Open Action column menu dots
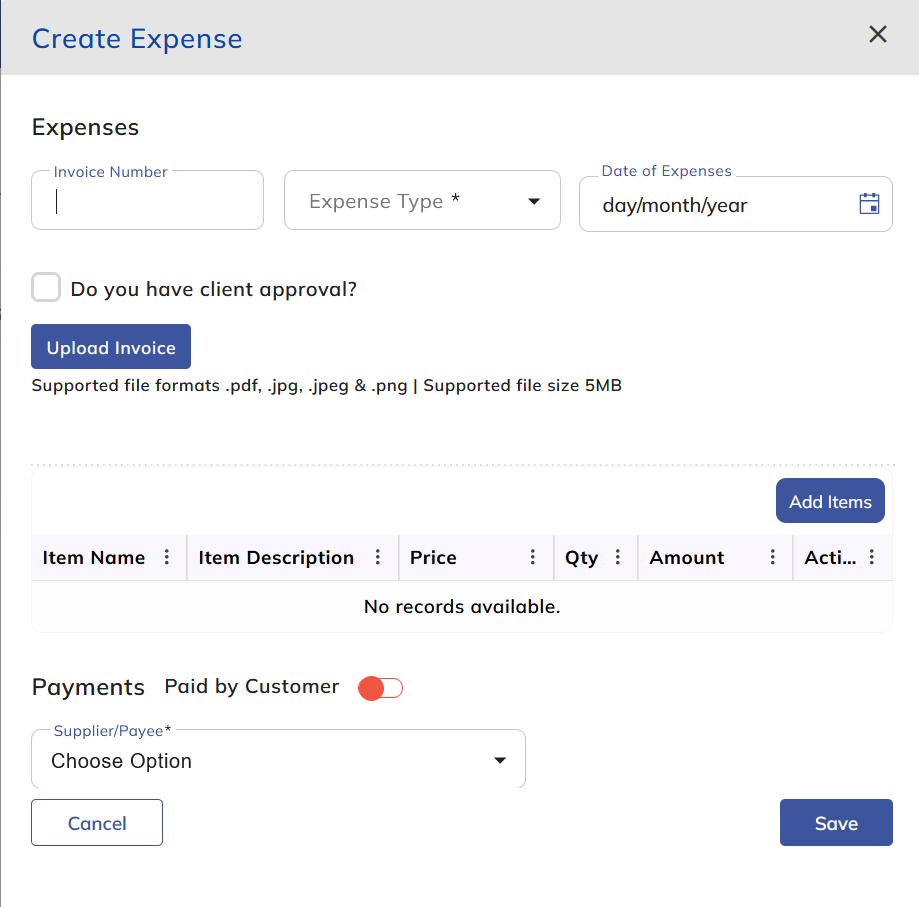Screen dimensions: 919x907 [872, 558]
